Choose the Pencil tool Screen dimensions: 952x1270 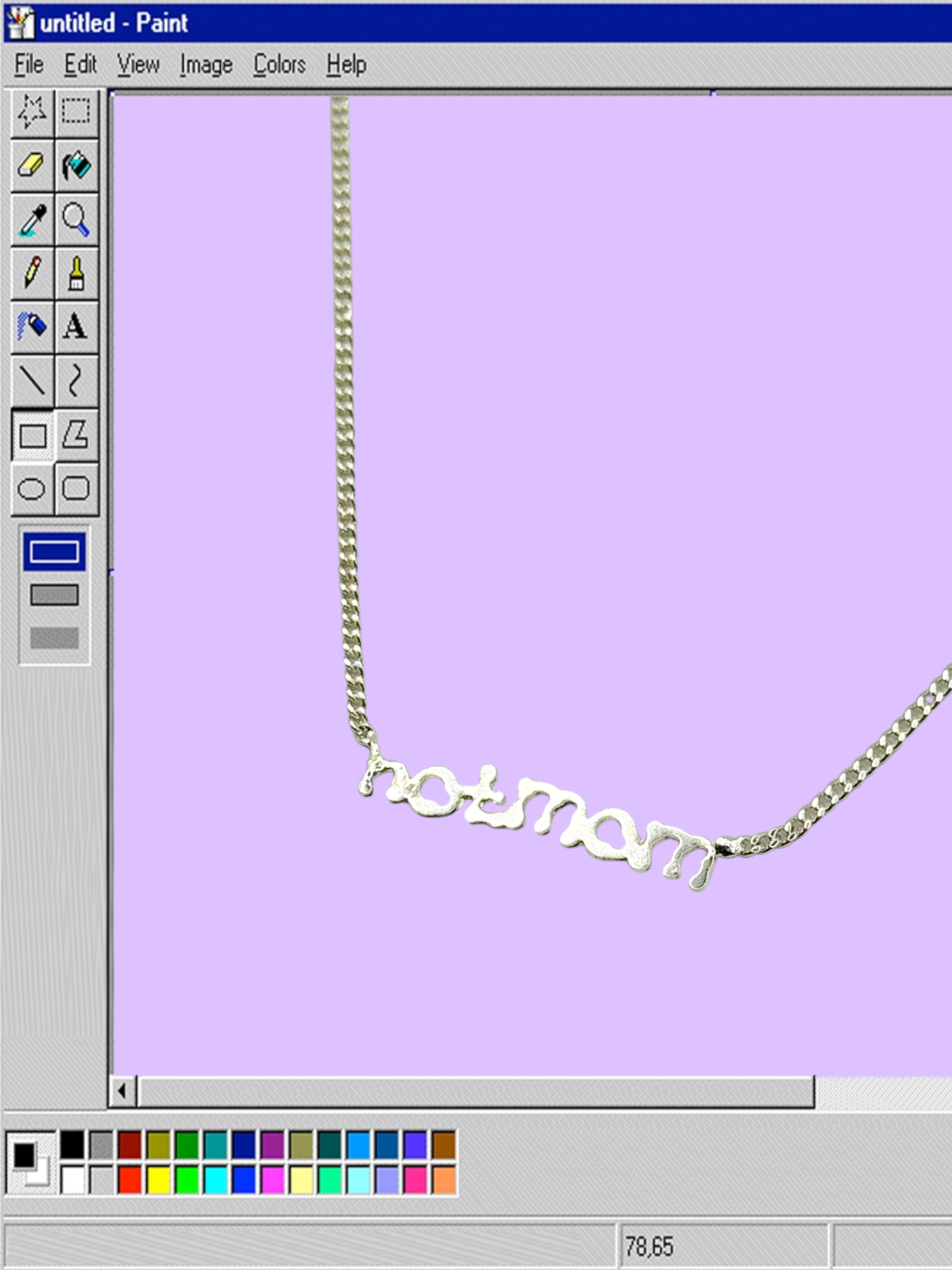pyautogui.click(x=32, y=273)
